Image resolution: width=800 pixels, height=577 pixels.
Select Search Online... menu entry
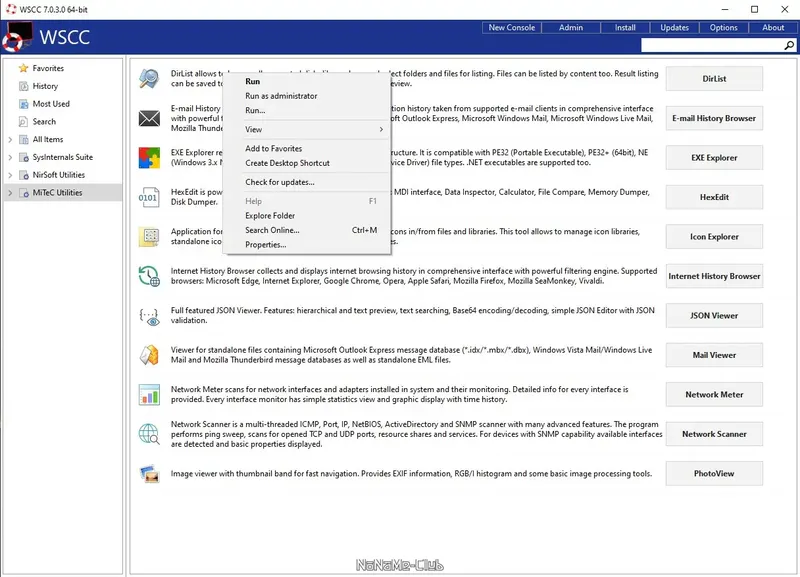(307, 230)
